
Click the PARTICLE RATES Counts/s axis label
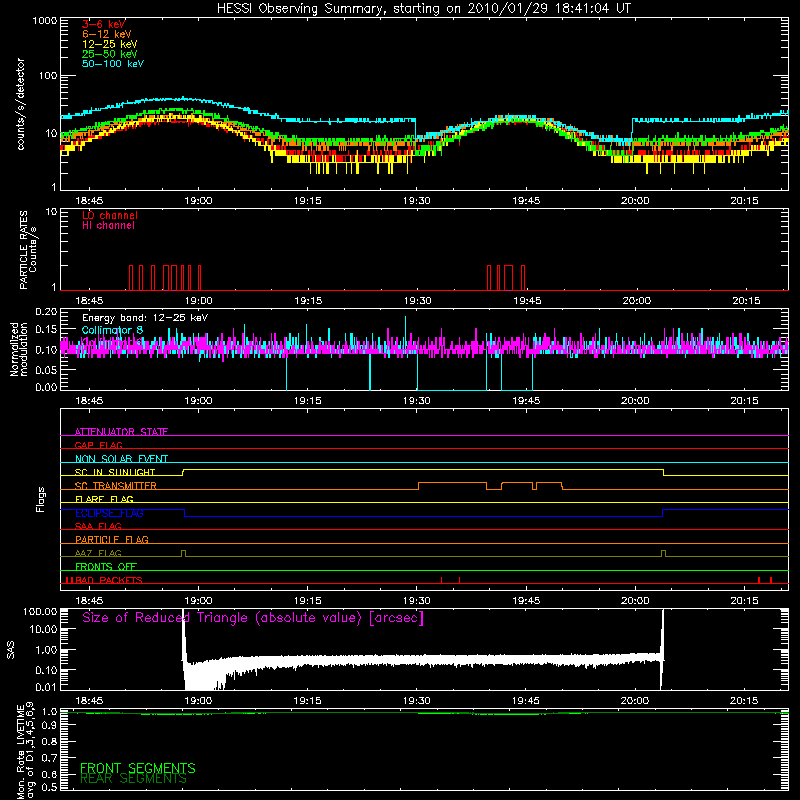pos(28,250)
